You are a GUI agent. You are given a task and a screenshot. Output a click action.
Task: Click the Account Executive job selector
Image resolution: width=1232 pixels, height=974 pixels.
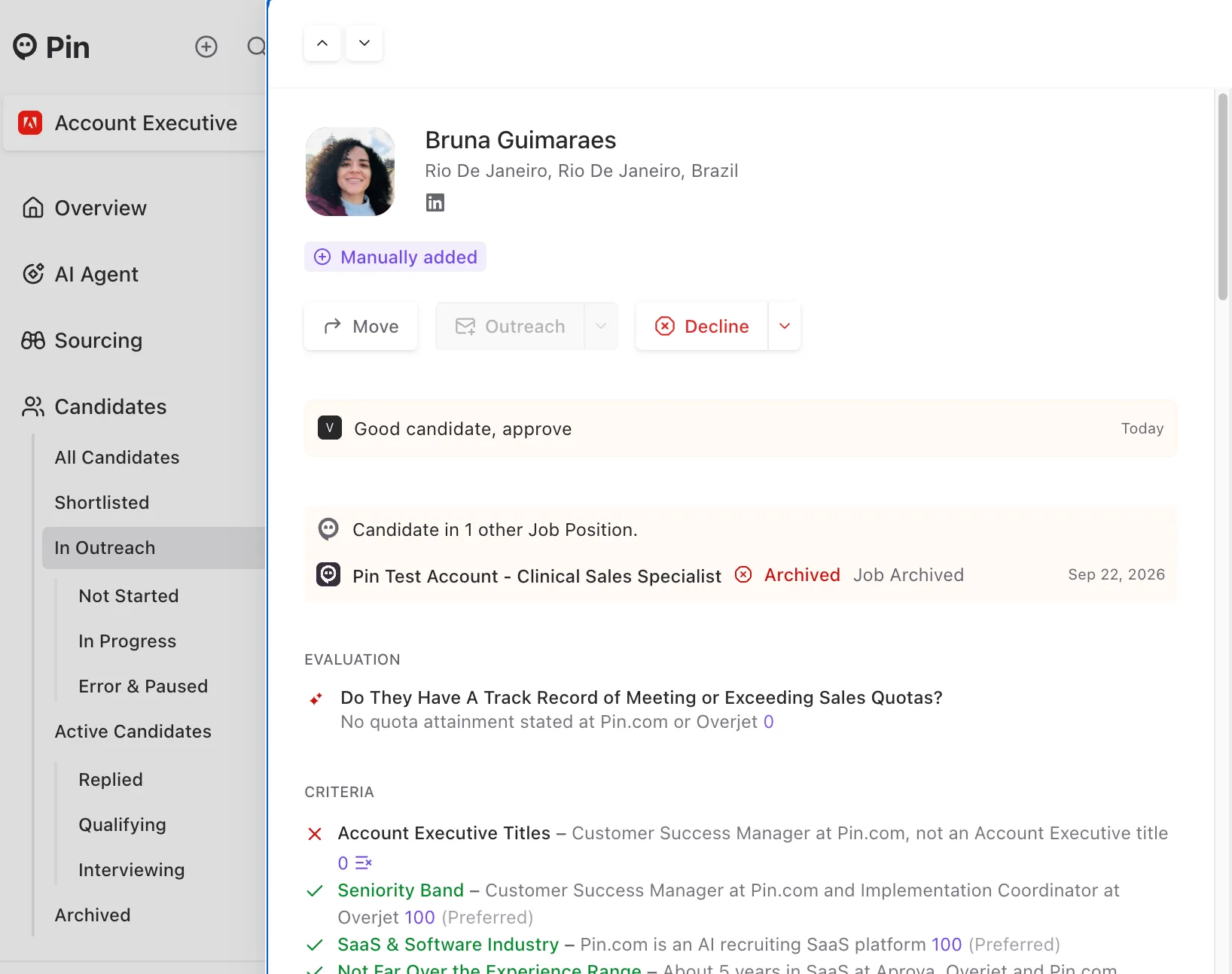coord(134,123)
